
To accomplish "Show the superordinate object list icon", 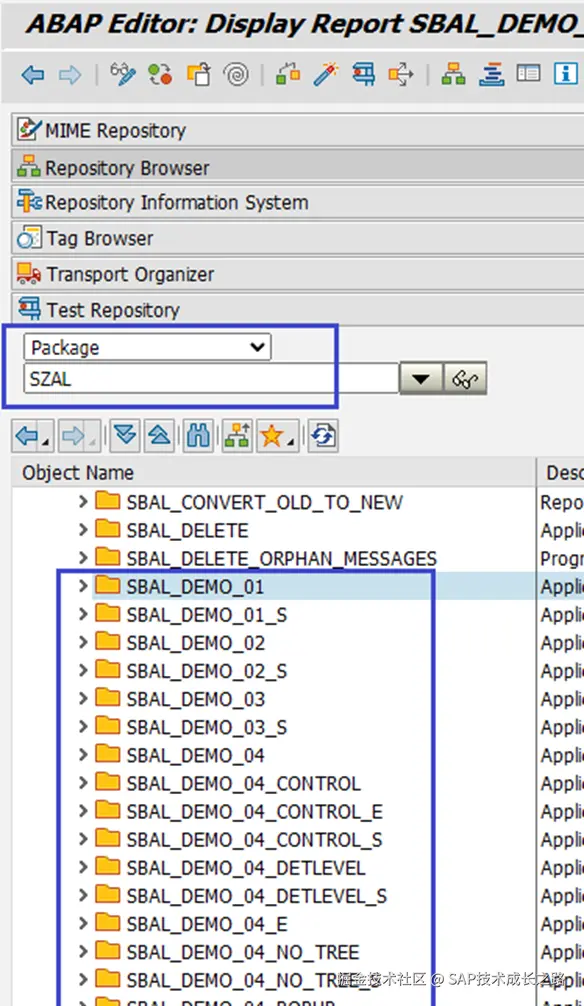I will (237, 436).
